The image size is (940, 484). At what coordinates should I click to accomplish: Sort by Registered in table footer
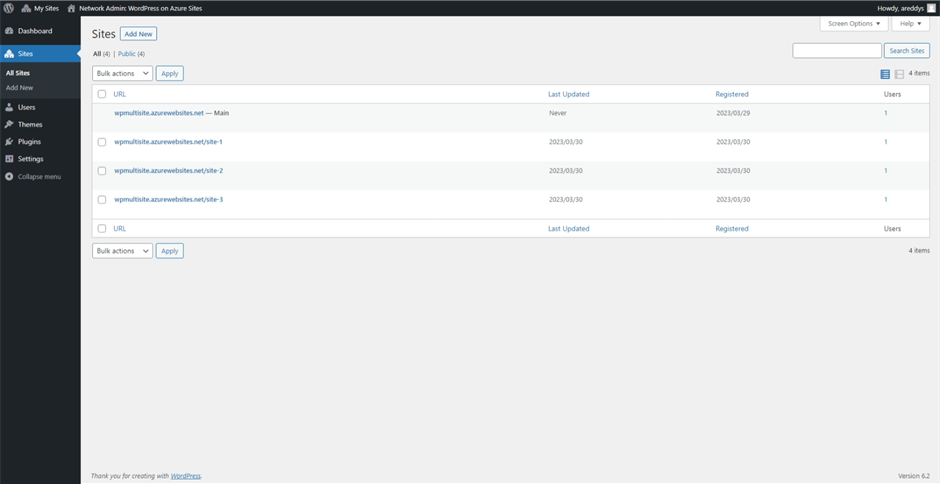click(732, 229)
